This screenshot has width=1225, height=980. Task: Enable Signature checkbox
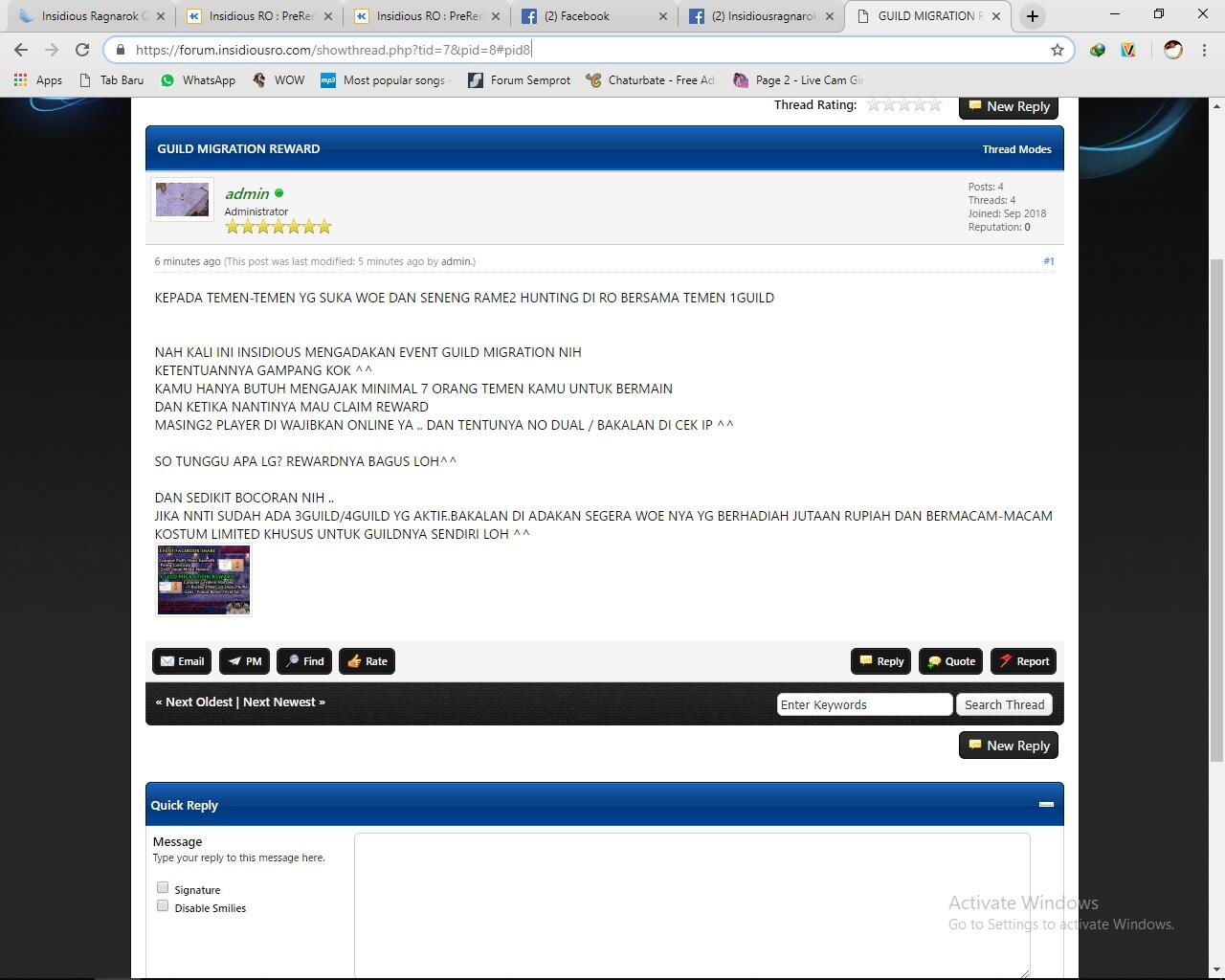click(163, 888)
